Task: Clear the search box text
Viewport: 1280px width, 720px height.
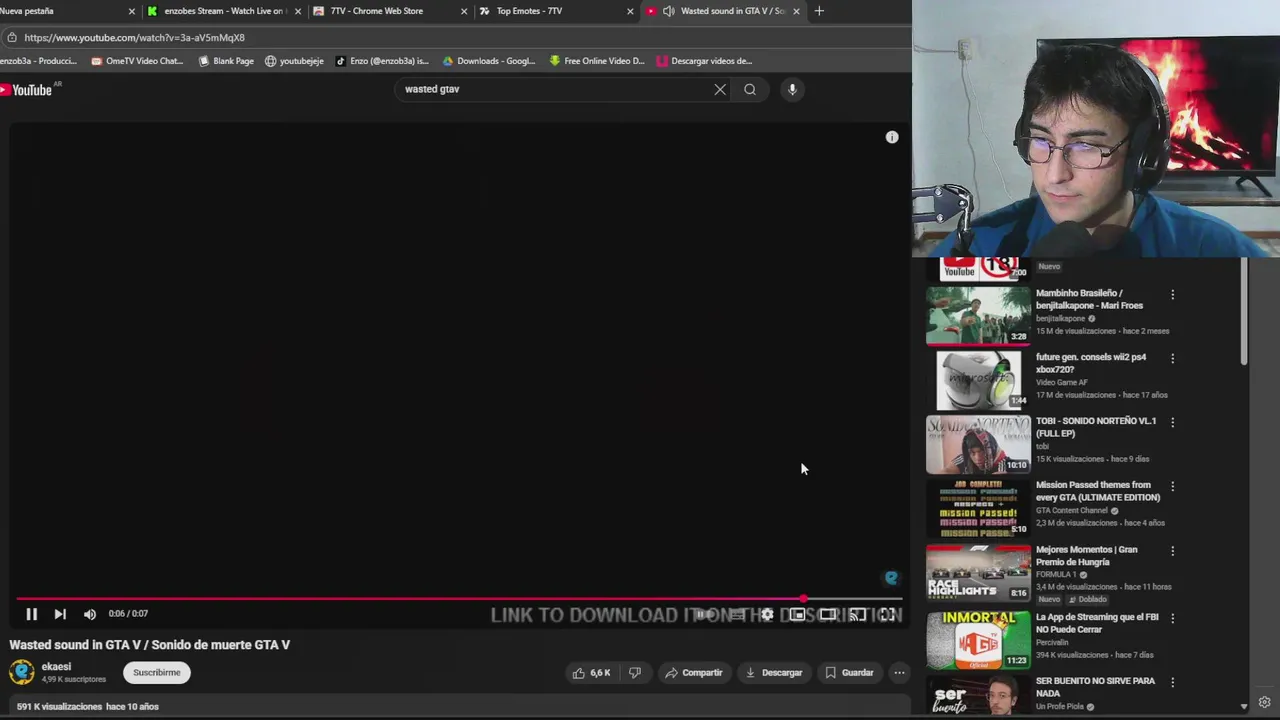Action: pyautogui.click(x=720, y=89)
